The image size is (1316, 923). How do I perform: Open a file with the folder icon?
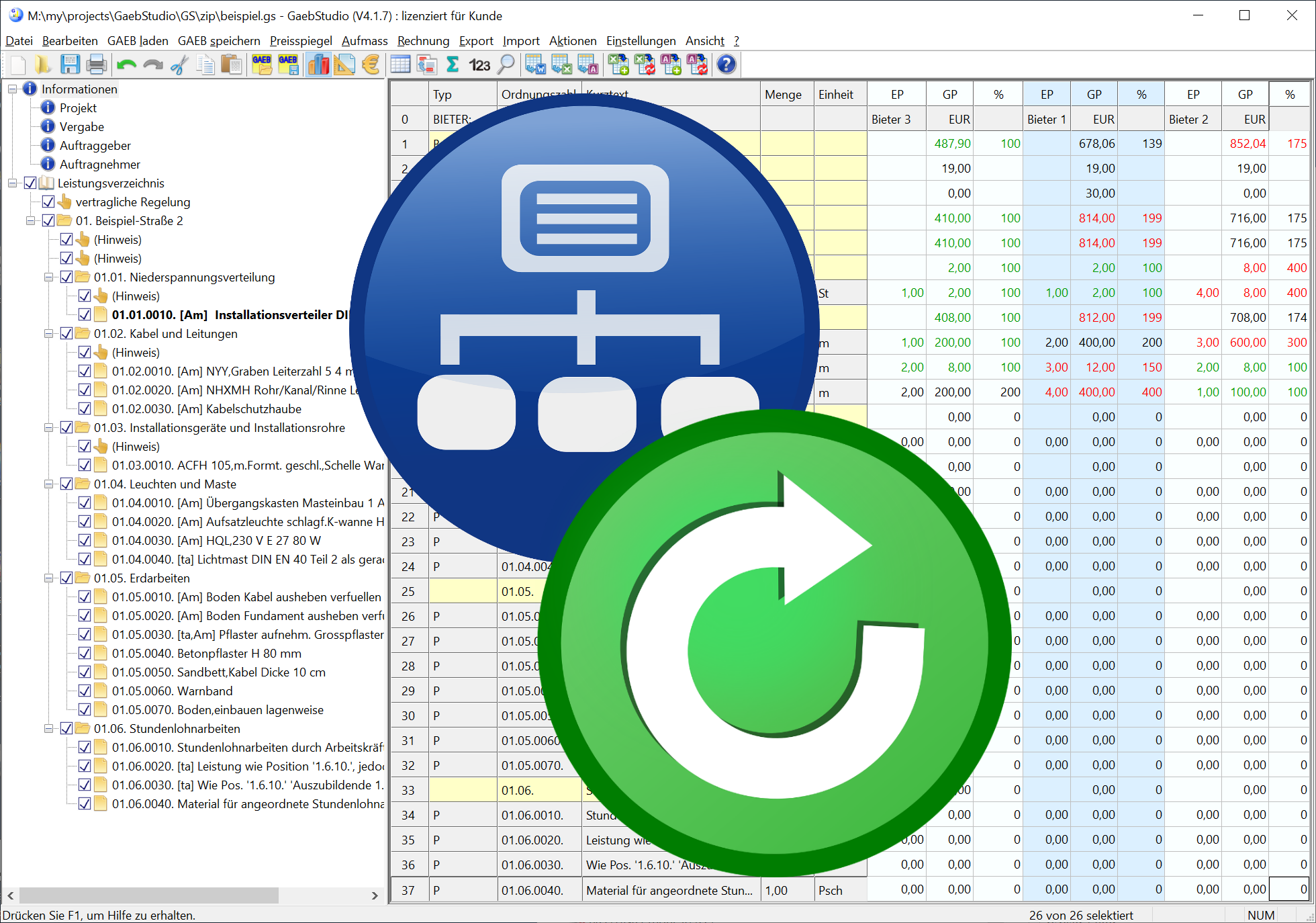coord(43,65)
